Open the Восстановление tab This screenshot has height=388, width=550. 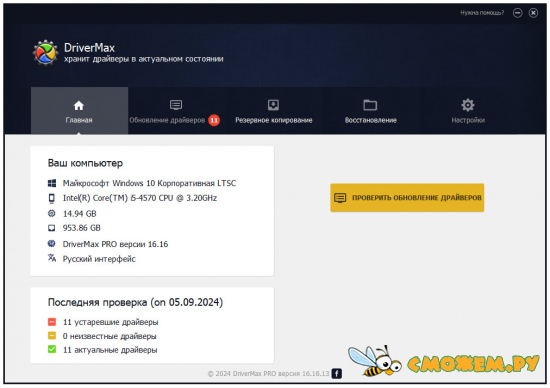(371, 111)
